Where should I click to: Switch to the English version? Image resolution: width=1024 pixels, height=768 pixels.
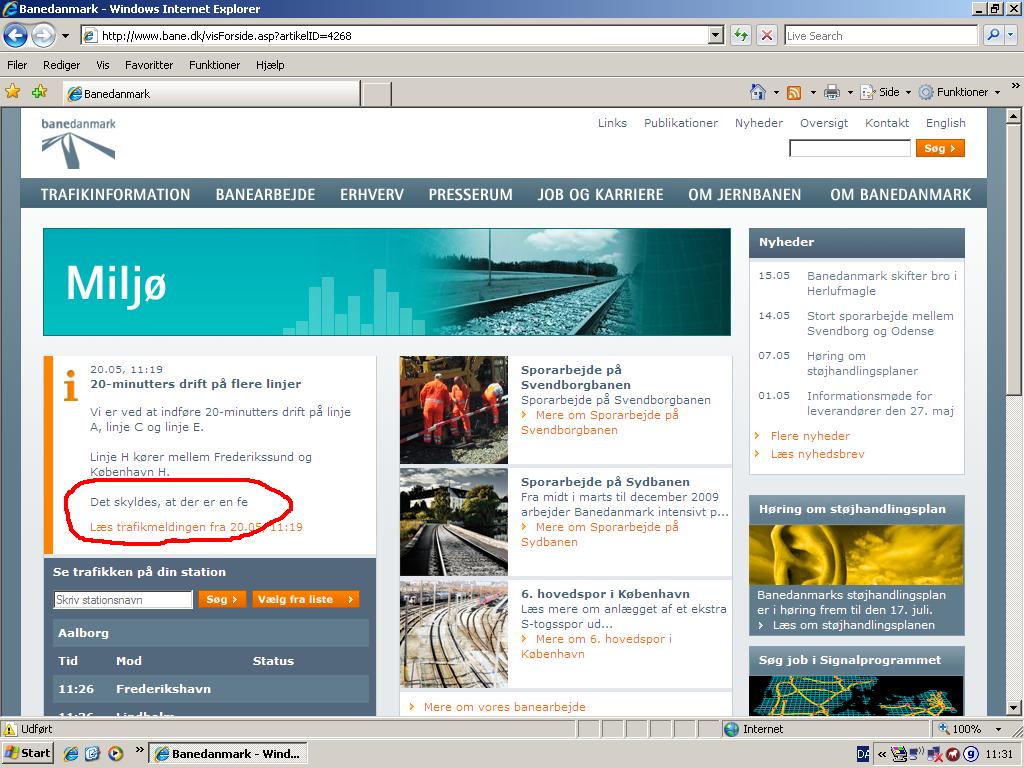(x=945, y=123)
